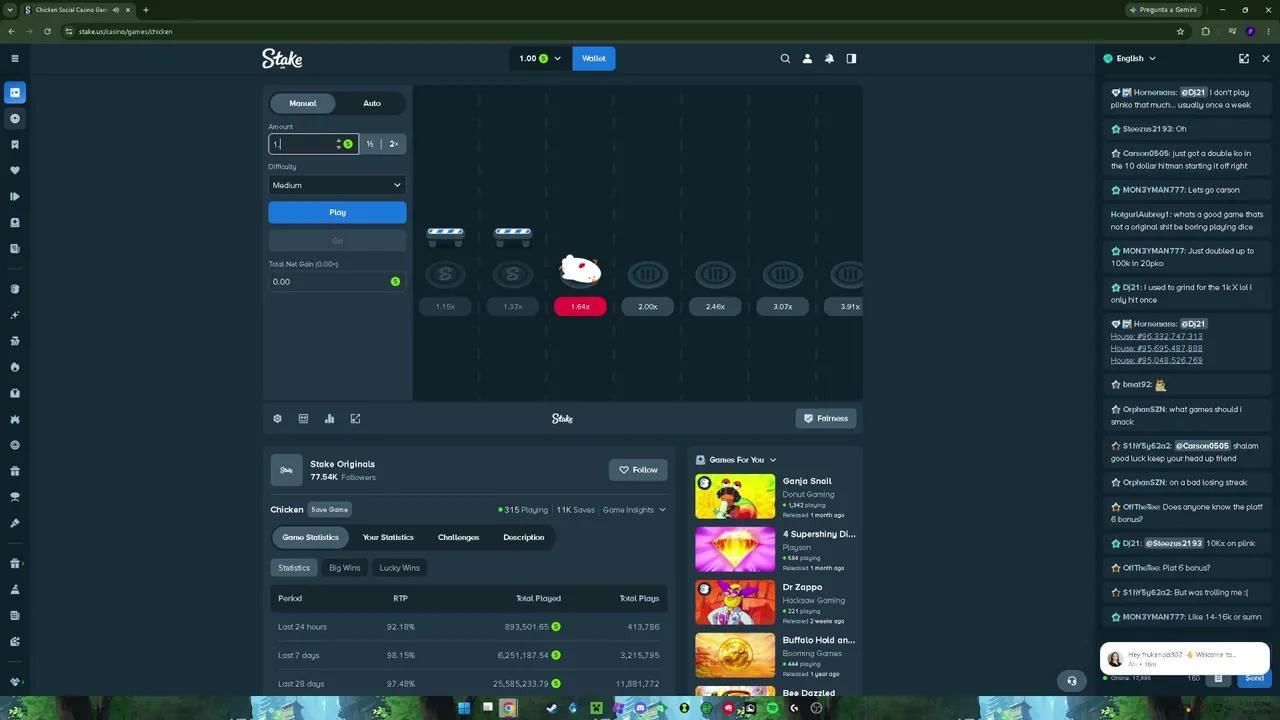Open the Wallet
The image size is (1280, 720).
click(594, 58)
